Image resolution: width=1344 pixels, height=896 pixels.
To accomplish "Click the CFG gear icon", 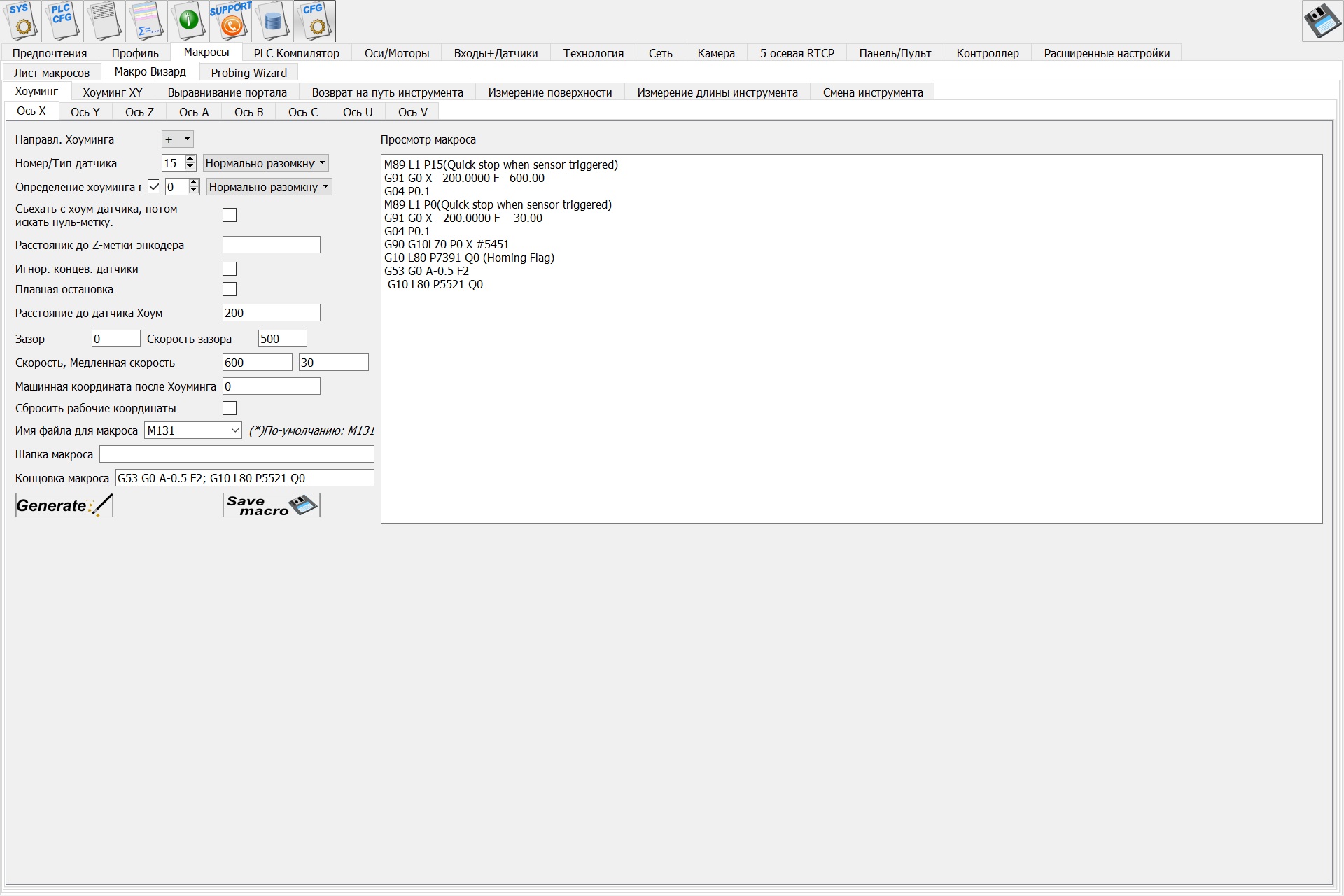I will (x=315, y=20).
